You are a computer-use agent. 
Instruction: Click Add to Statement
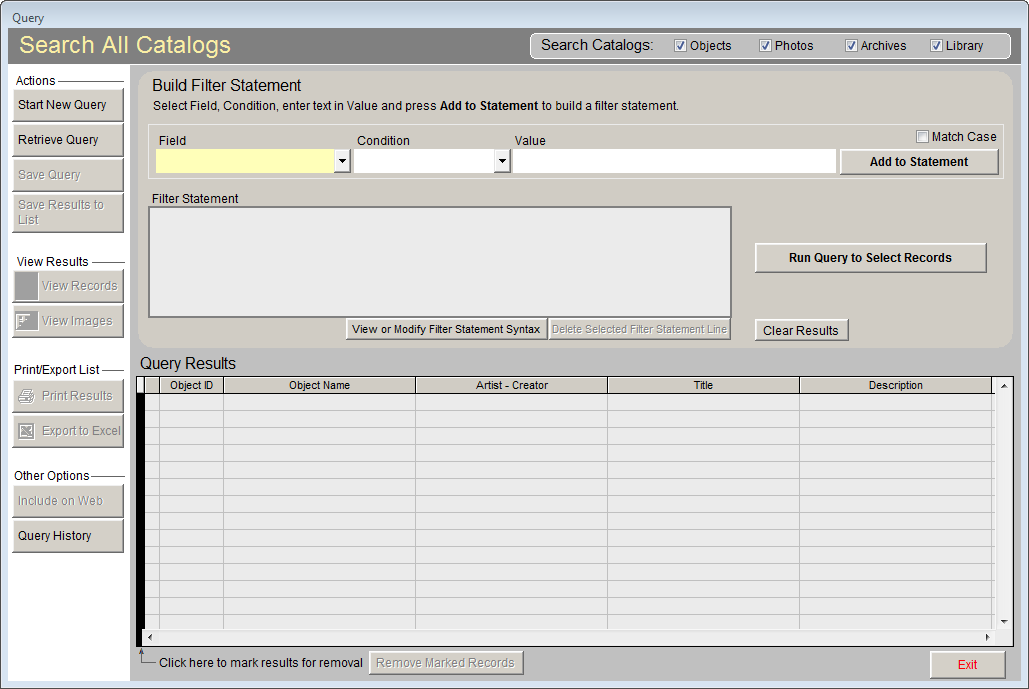click(918, 161)
